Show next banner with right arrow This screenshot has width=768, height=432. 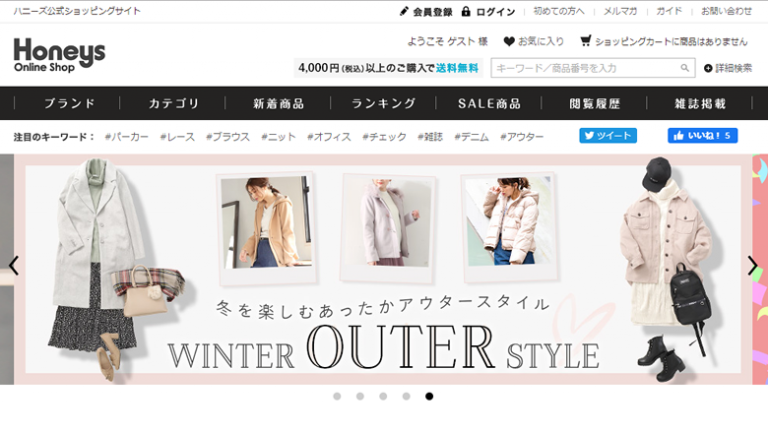click(x=752, y=266)
